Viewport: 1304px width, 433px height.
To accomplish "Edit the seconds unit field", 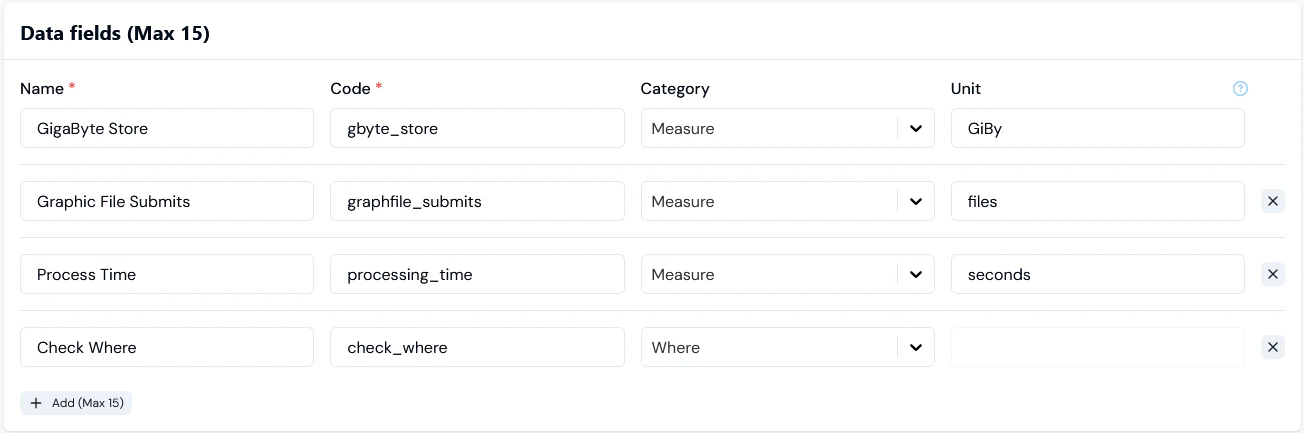I will coord(1097,274).
